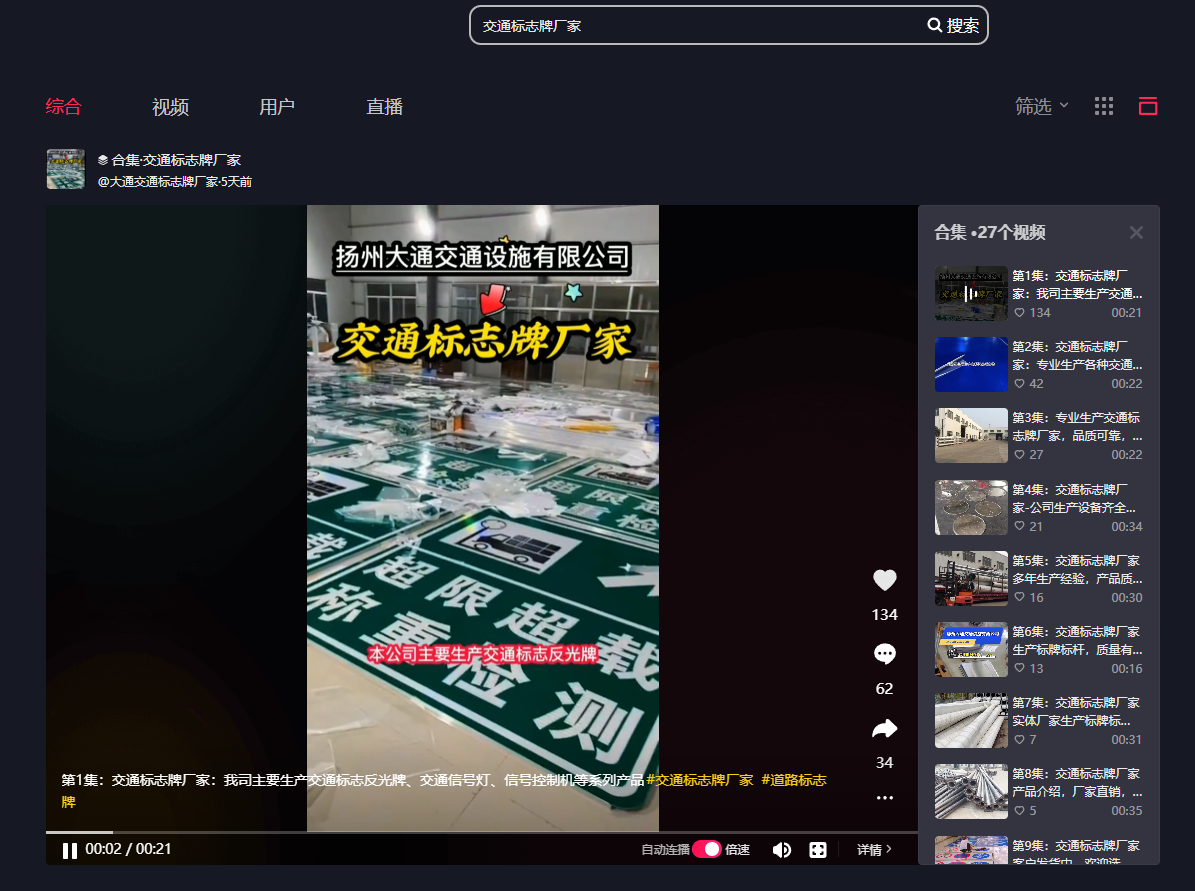Select 第9集 title in collection list
The width and height of the screenshot is (1195, 891).
tap(1078, 852)
